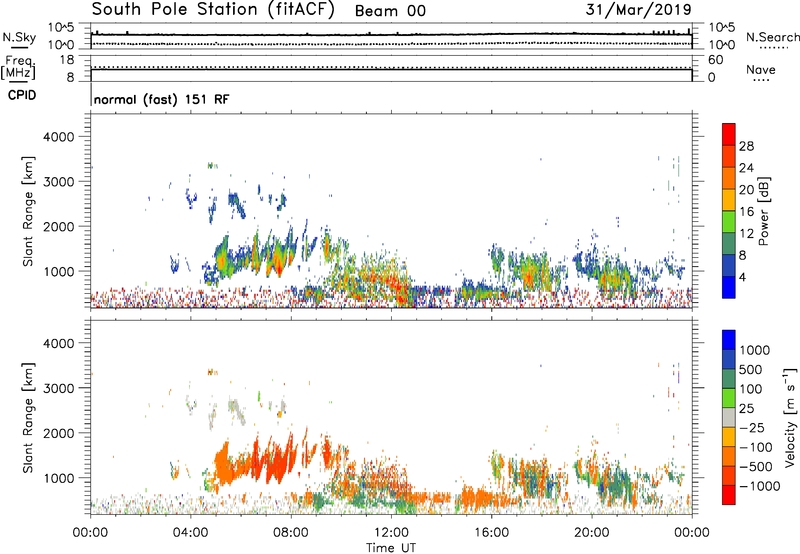Click the 'CPID' row label
This screenshot has height=554, width=800.
[x=22, y=95]
